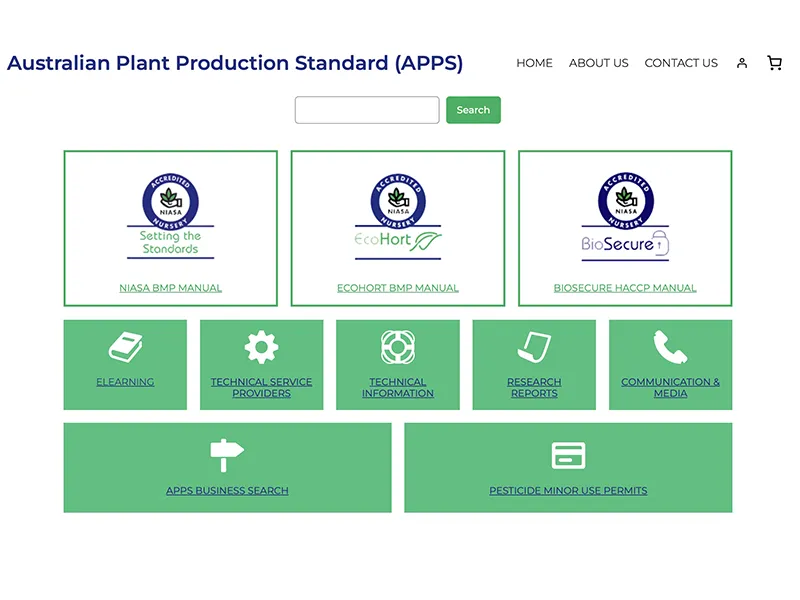Click the Communication & Media phone icon

coord(670,347)
